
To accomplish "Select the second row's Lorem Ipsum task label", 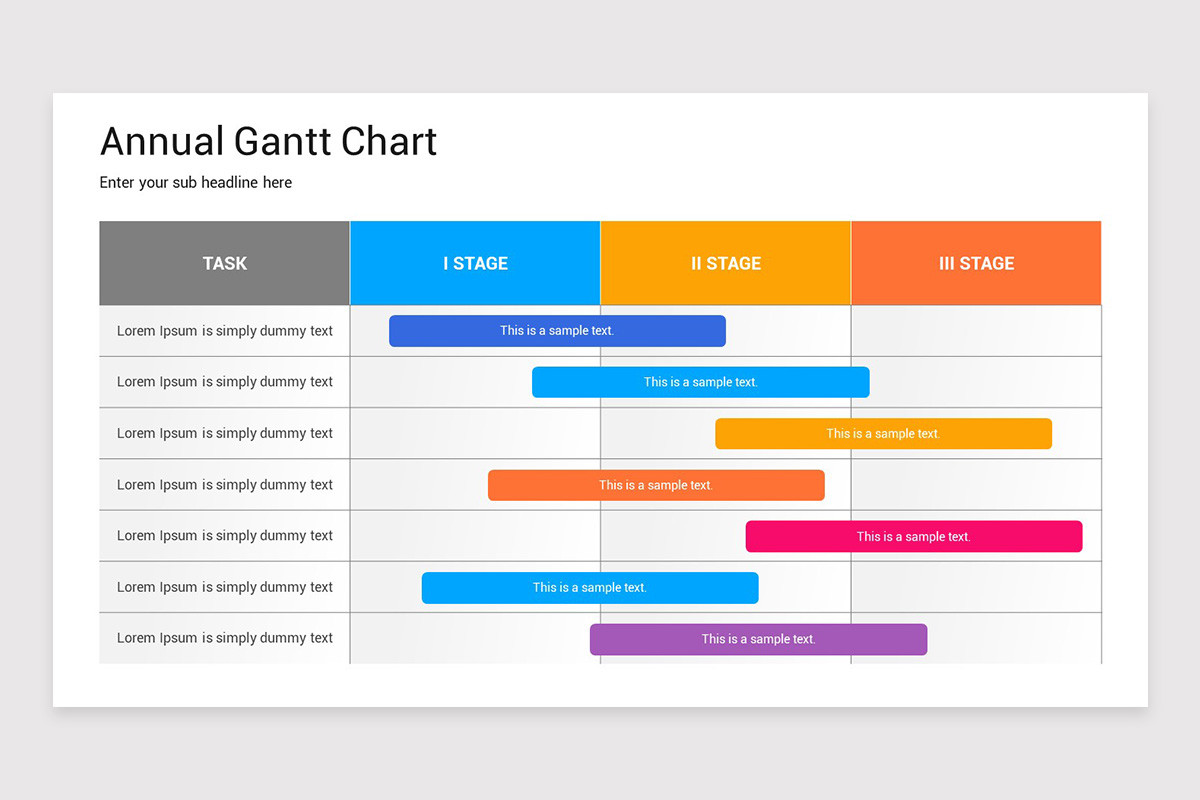I will [x=225, y=382].
